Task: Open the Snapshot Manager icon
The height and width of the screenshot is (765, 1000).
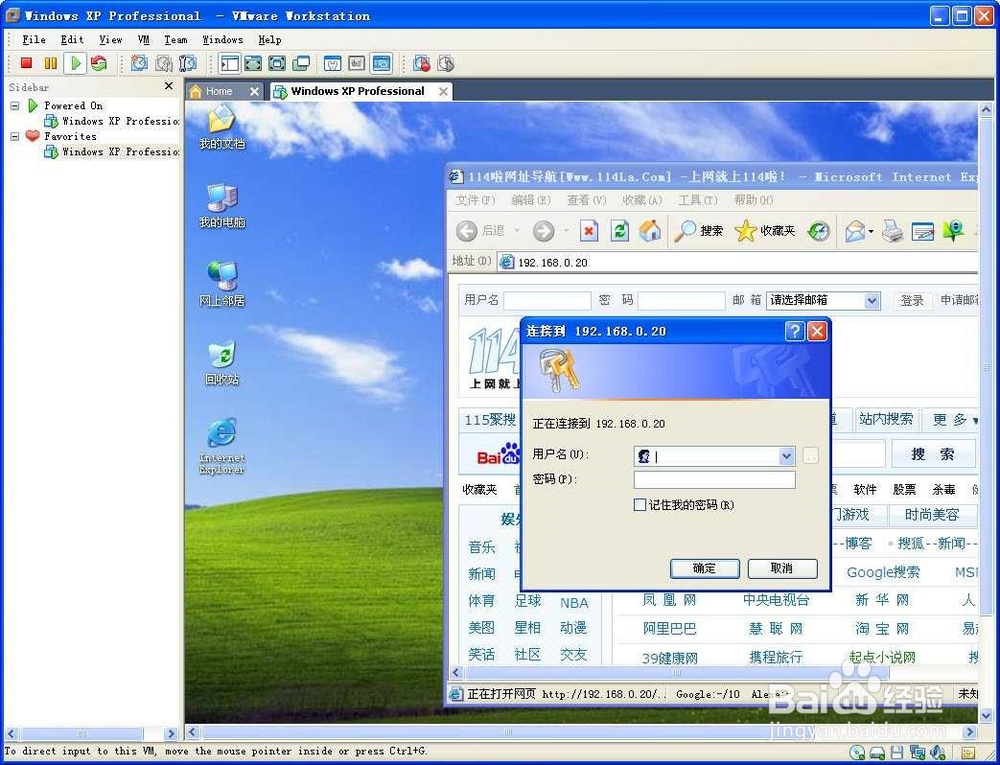Action: 188,63
